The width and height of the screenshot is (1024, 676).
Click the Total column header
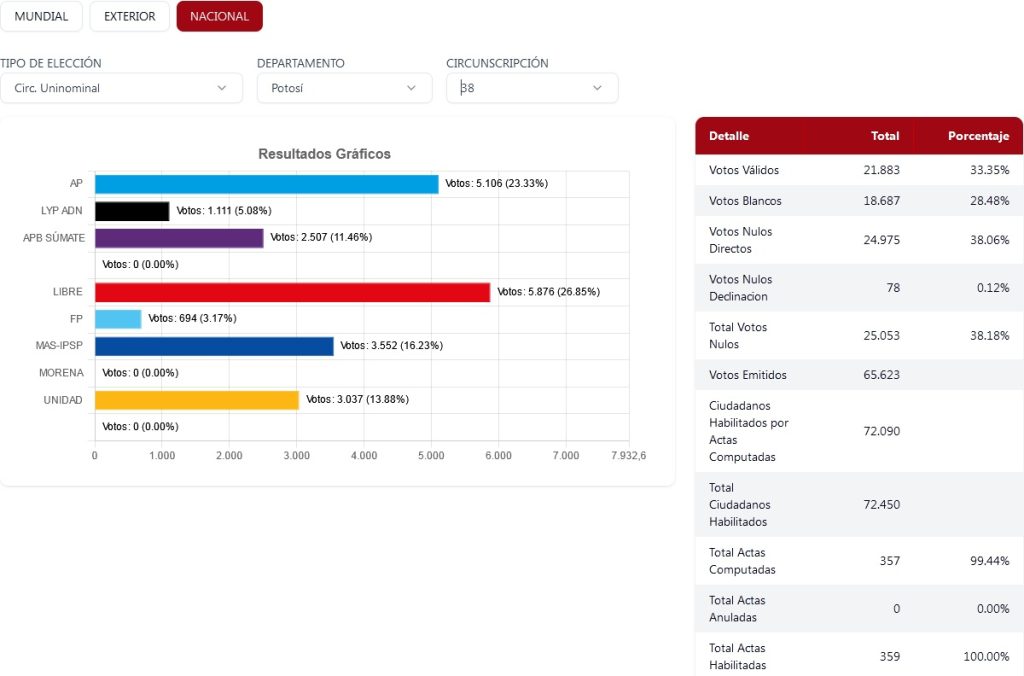pyautogui.click(x=884, y=136)
